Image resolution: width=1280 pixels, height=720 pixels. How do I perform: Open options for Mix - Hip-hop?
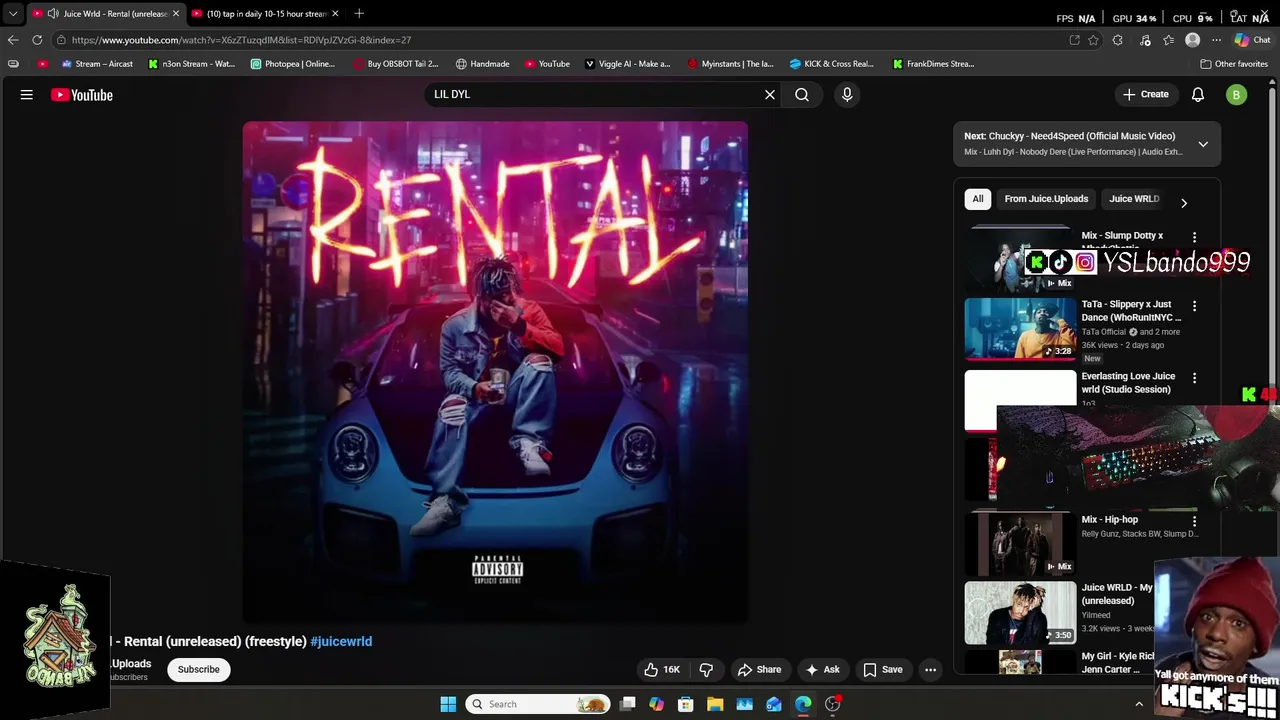(x=1194, y=521)
